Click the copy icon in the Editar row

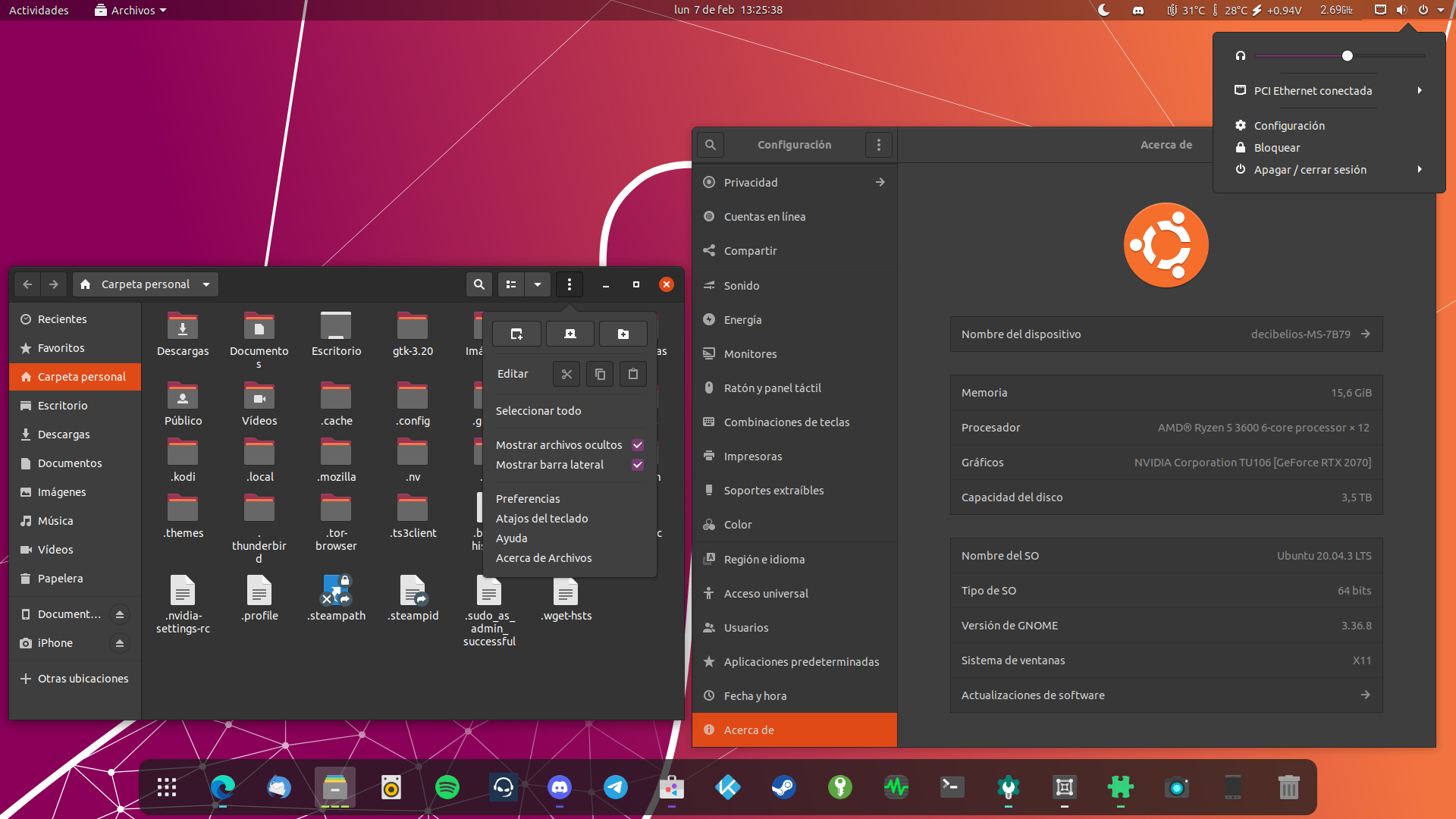click(600, 374)
